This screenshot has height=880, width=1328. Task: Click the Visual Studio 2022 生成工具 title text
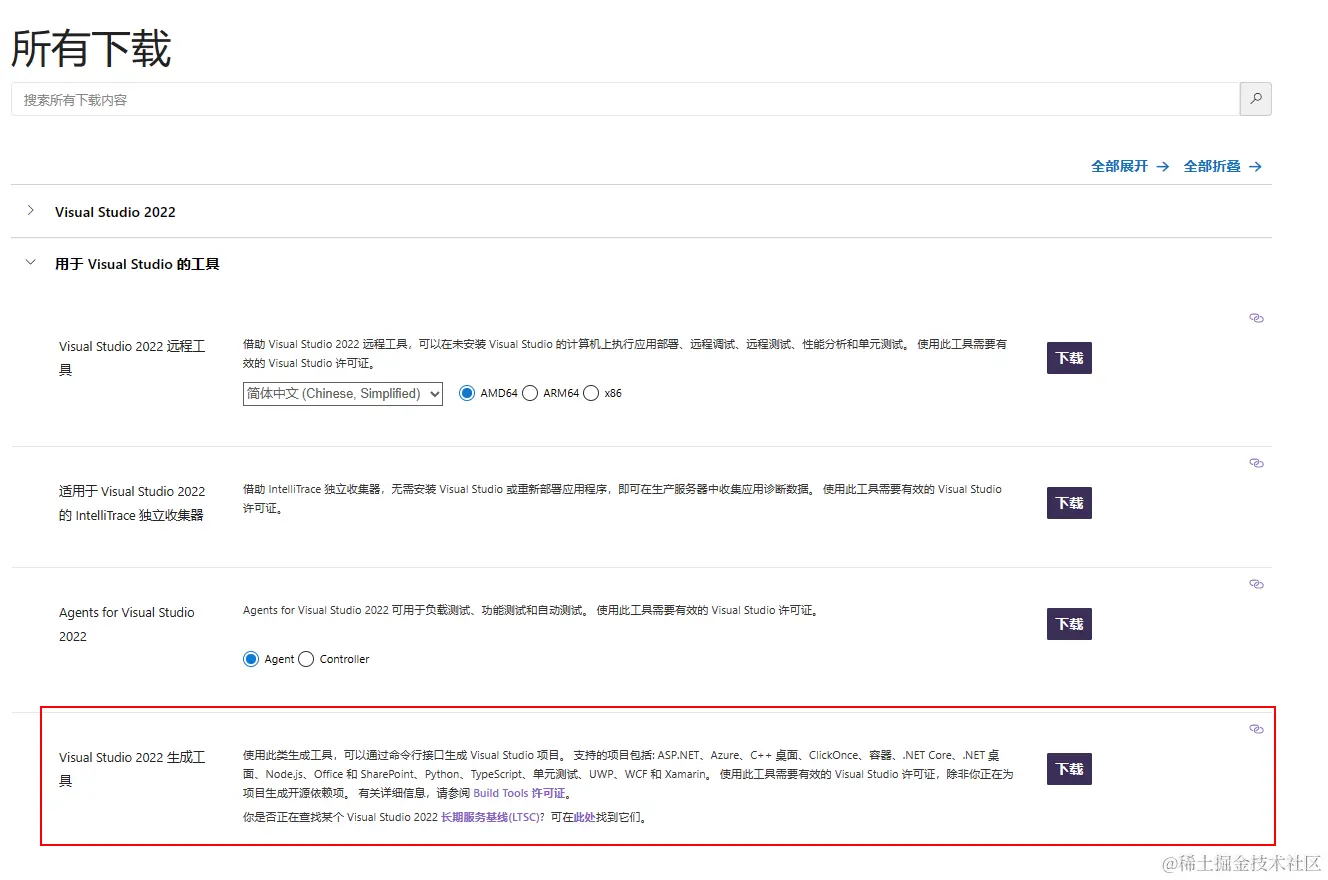[x=132, y=769]
